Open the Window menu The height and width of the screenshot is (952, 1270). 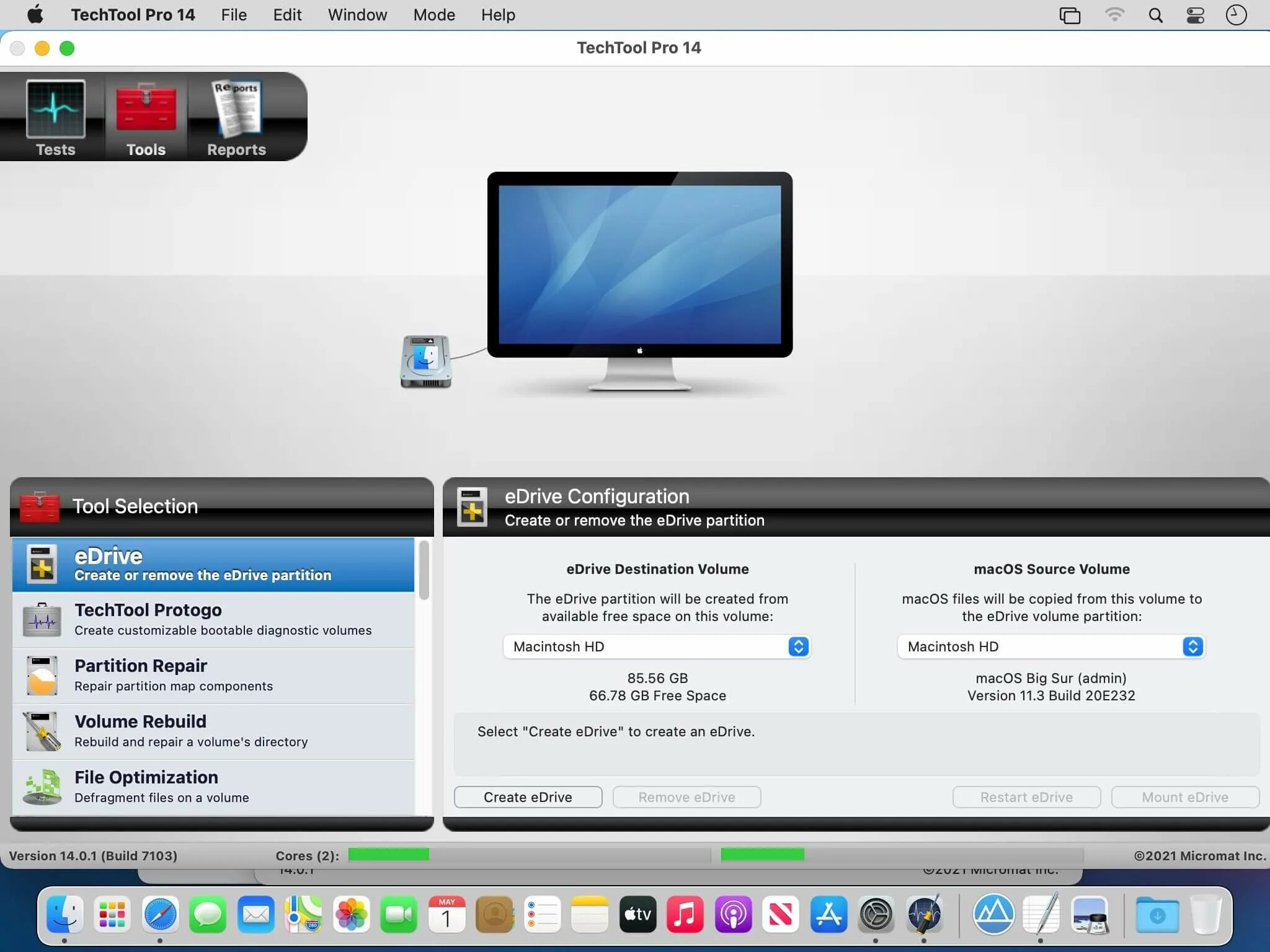click(x=357, y=15)
